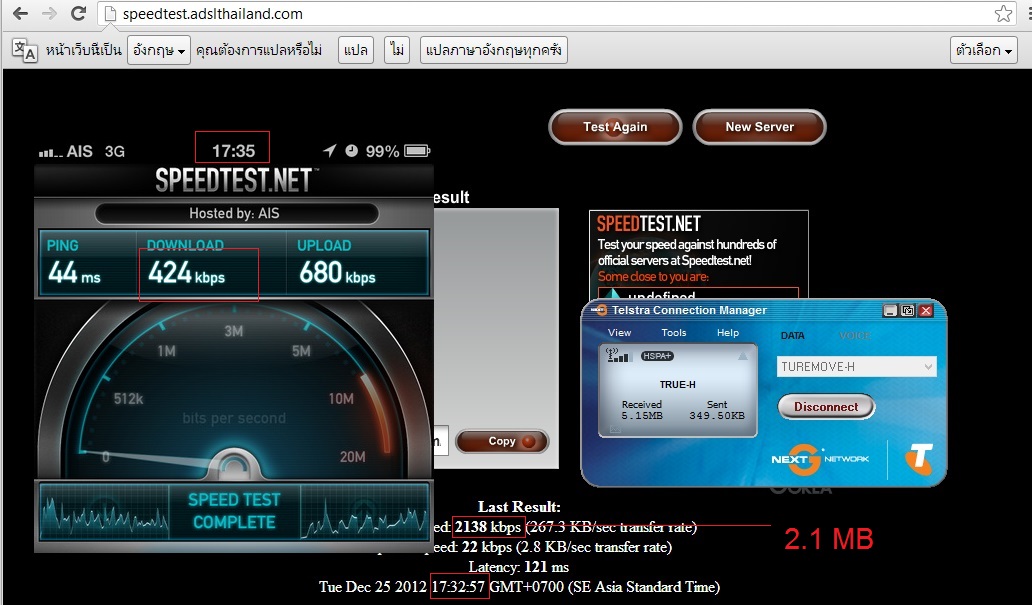Click the "349.50KB" sent value
Screen dimensions: 1032x605
pyautogui.click(x=717, y=416)
